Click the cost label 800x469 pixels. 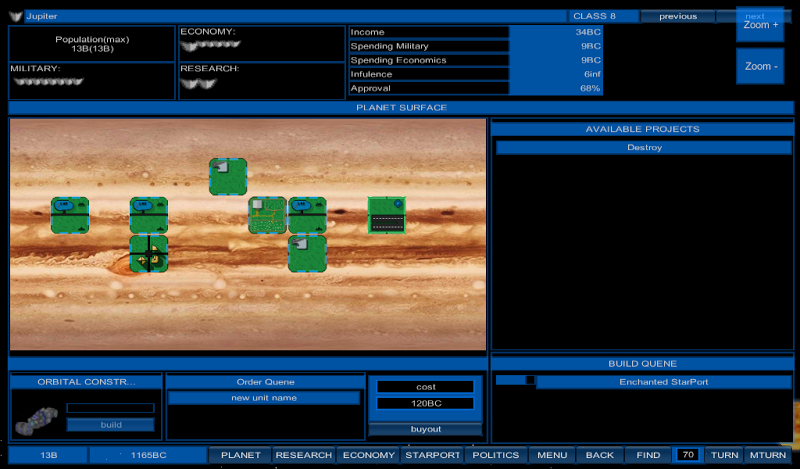coord(426,387)
